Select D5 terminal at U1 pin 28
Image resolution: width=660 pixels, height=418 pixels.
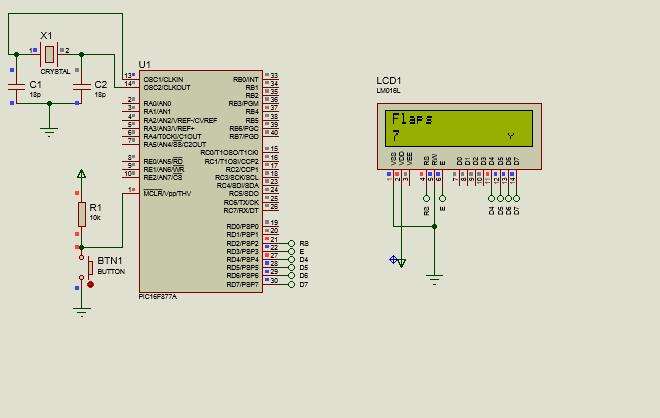(x=291, y=268)
